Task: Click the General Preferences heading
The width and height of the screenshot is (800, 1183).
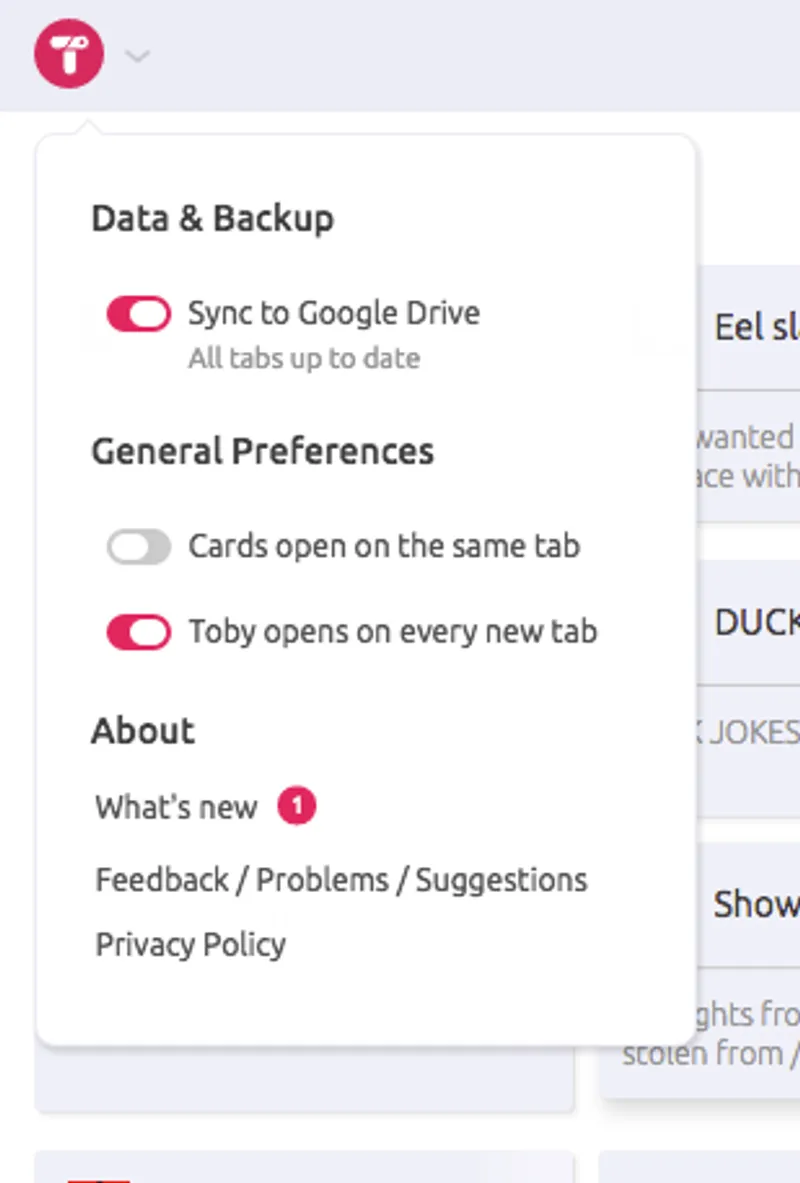Action: tap(262, 451)
